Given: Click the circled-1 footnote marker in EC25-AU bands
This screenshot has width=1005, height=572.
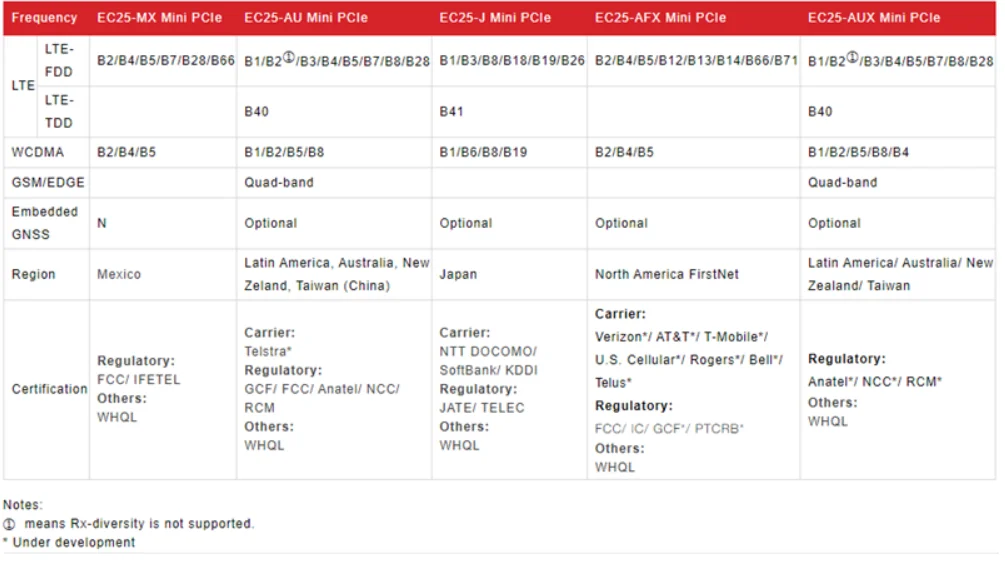Looking at the screenshot, I should click(x=288, y=57).
